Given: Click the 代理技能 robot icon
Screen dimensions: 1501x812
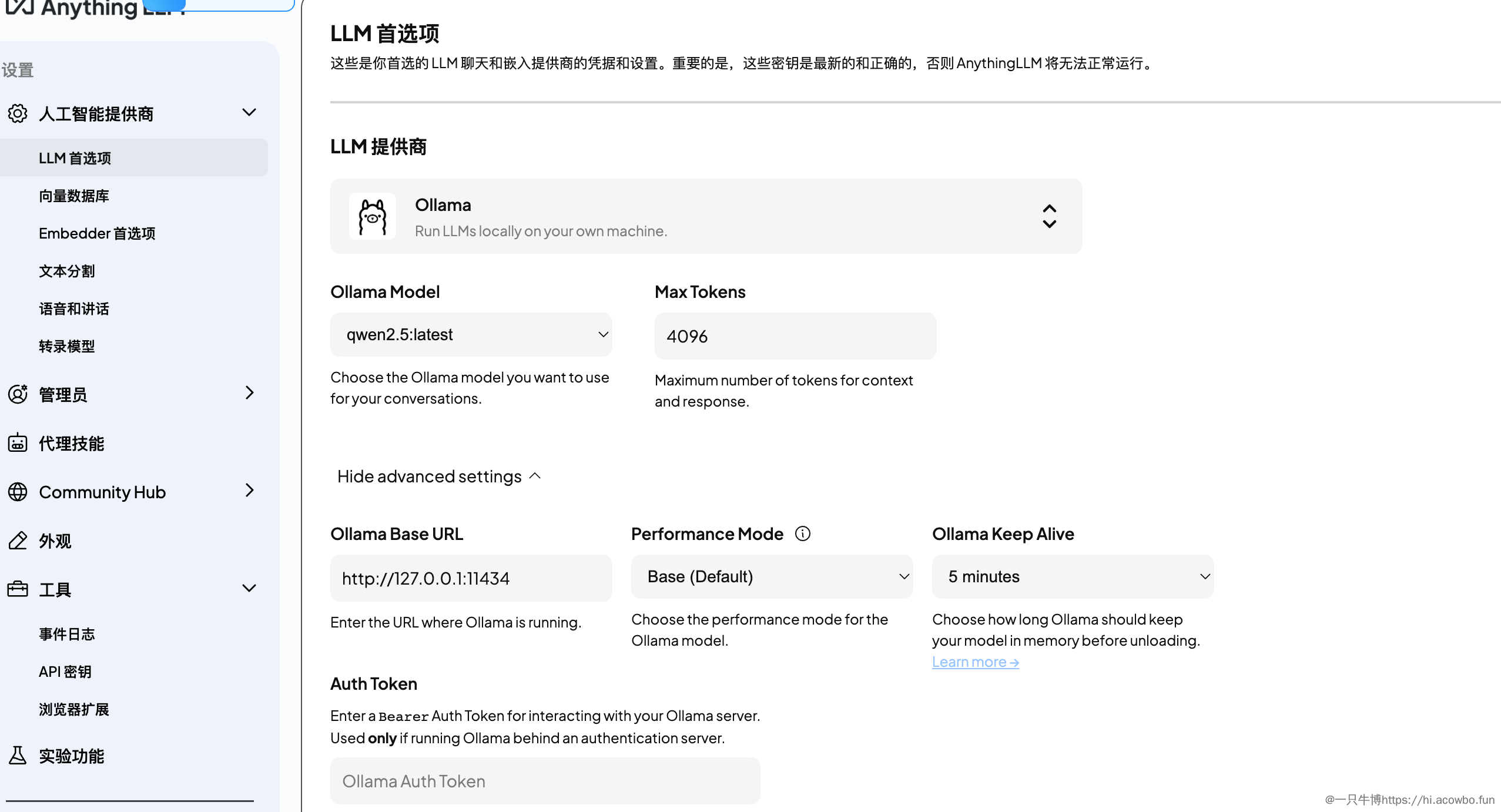Looking at the screenshot, I should (x=18, y=444).
